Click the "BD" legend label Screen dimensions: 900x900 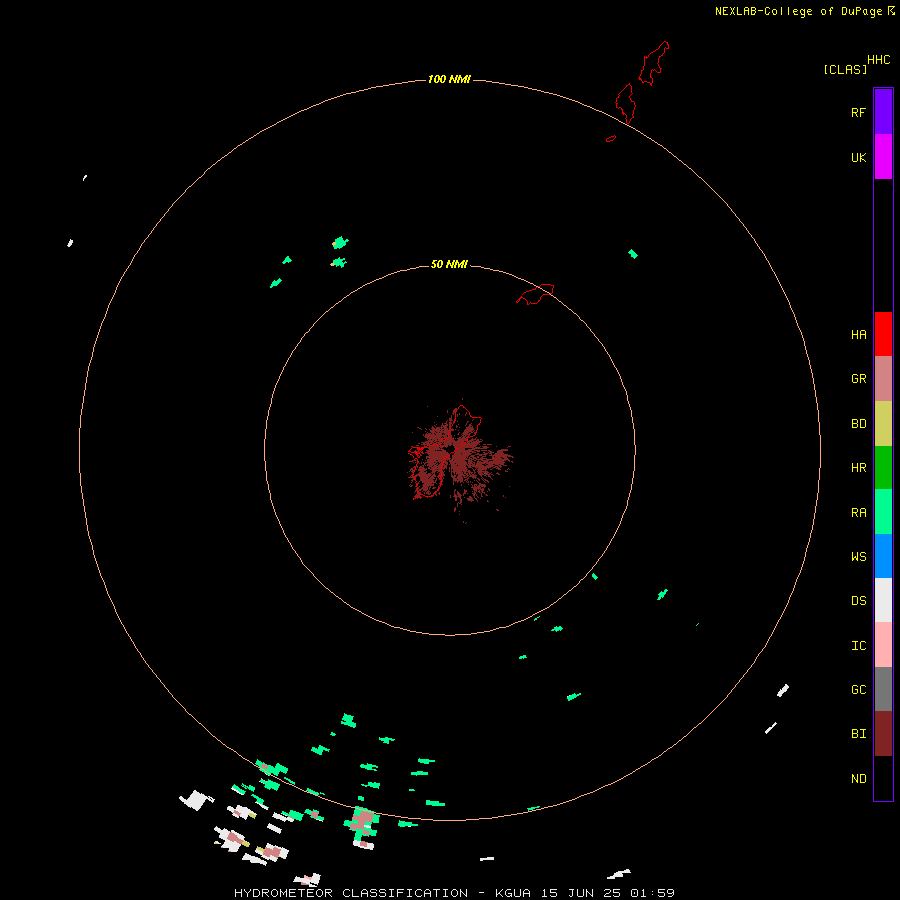tap(859, 424)
